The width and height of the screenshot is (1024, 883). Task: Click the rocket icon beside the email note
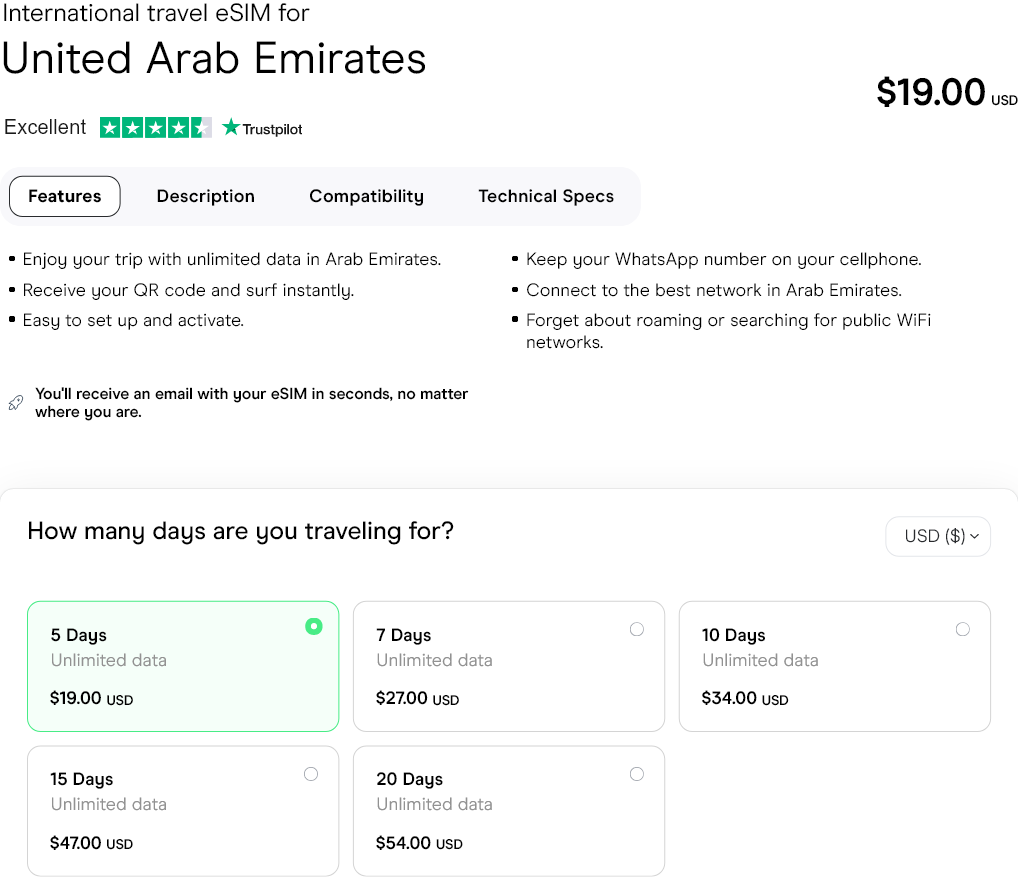coord(15,401)
